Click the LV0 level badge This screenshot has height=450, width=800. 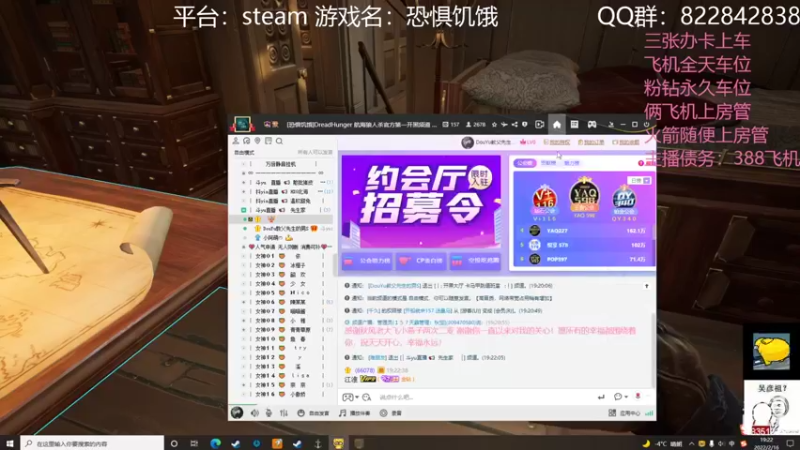pos(528,142)
